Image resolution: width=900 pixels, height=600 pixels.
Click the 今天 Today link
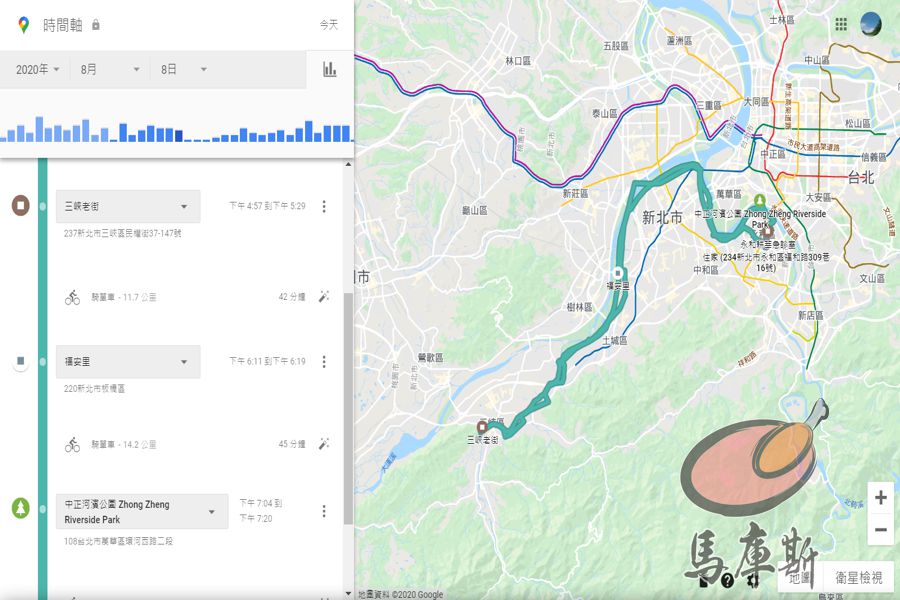tap(330, 26)
